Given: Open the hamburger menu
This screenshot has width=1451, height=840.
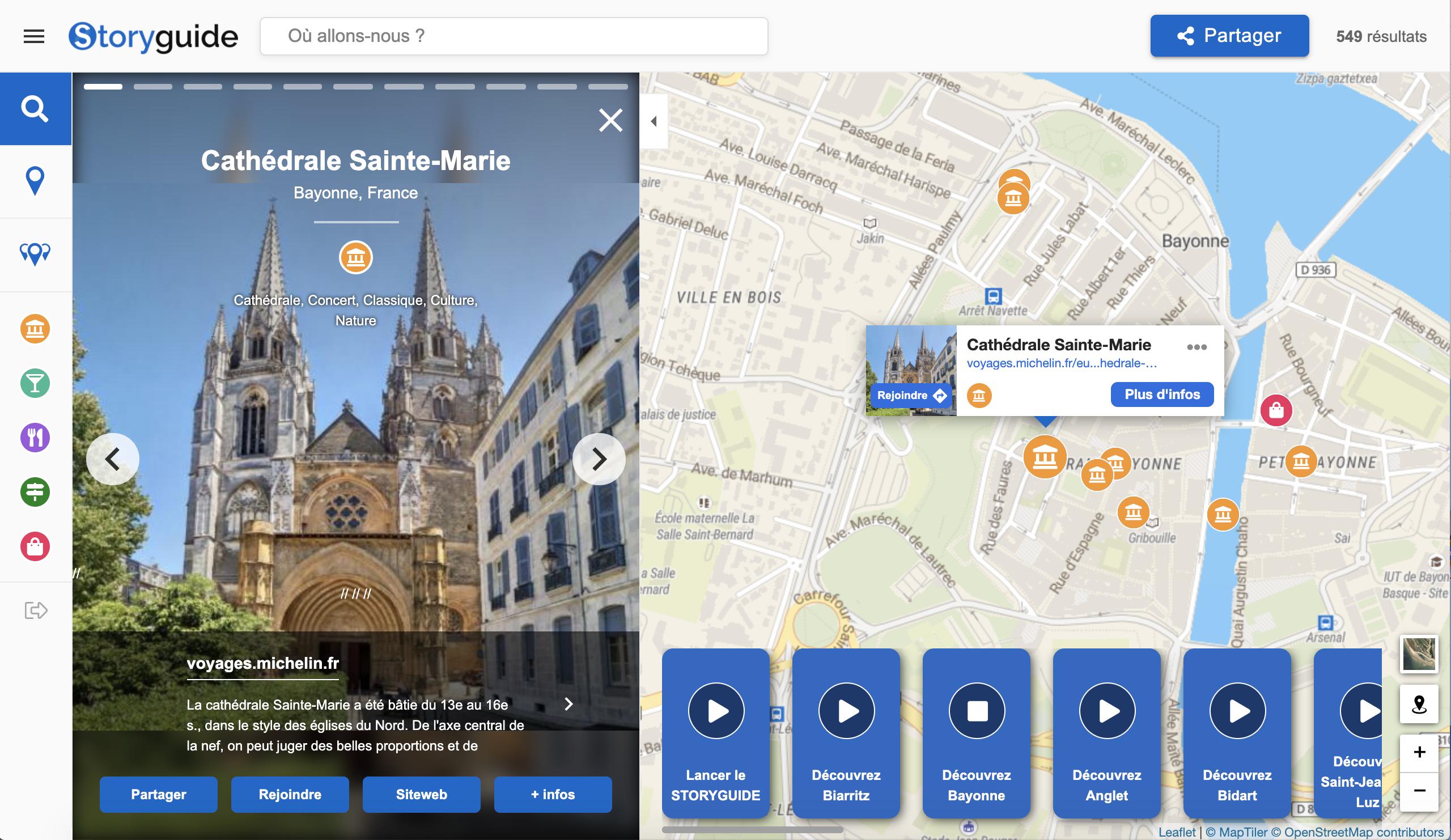Looking at the screenshot, I should 34,36.
